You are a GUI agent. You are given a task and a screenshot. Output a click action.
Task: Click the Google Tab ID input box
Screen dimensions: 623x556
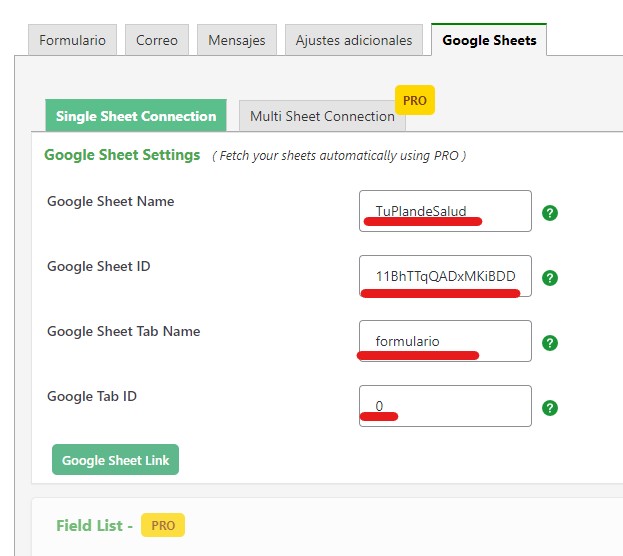point(445,406)
